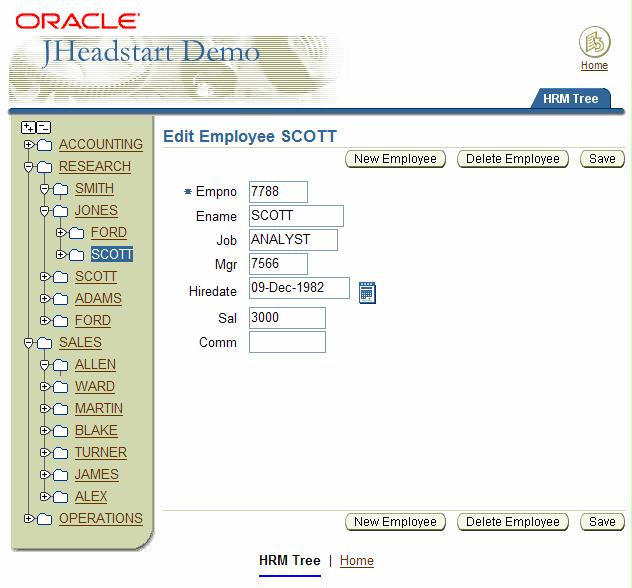Click the Home icon in the header
This screenshot has width=632, height=588.
click(594, 43)
